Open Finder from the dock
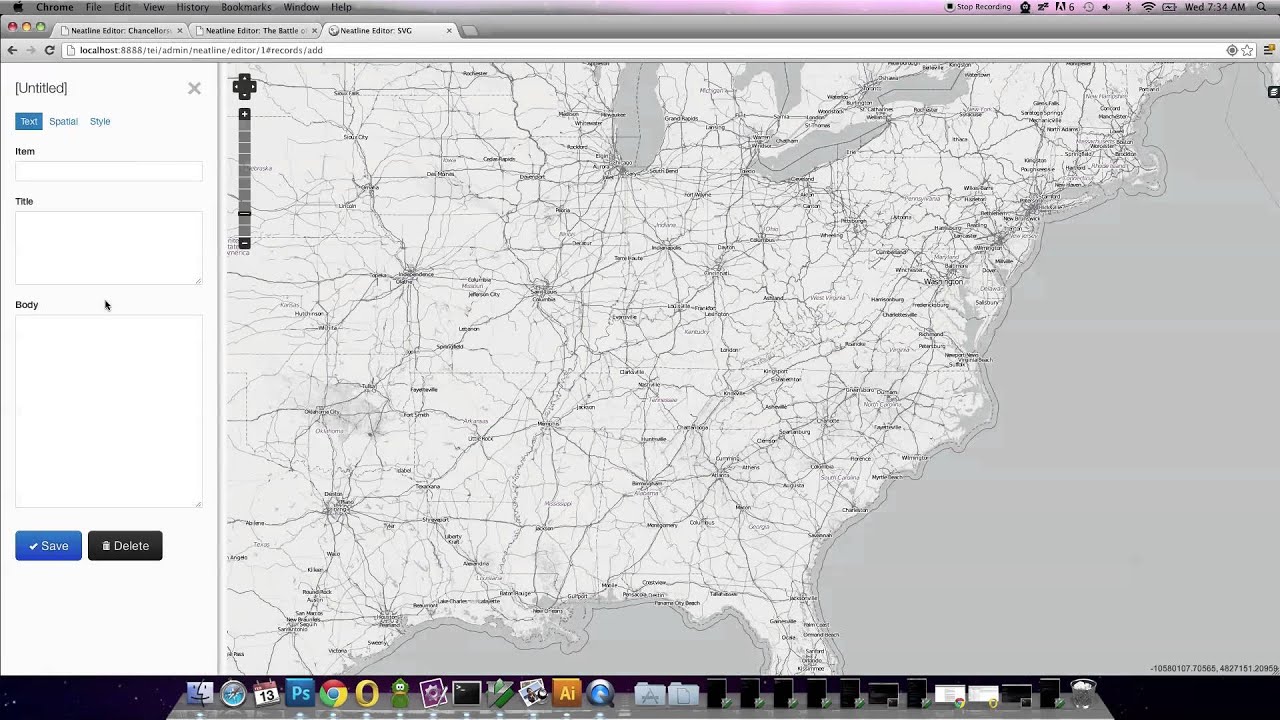Viewport: 1280px width, 720px height. (200, 693)
